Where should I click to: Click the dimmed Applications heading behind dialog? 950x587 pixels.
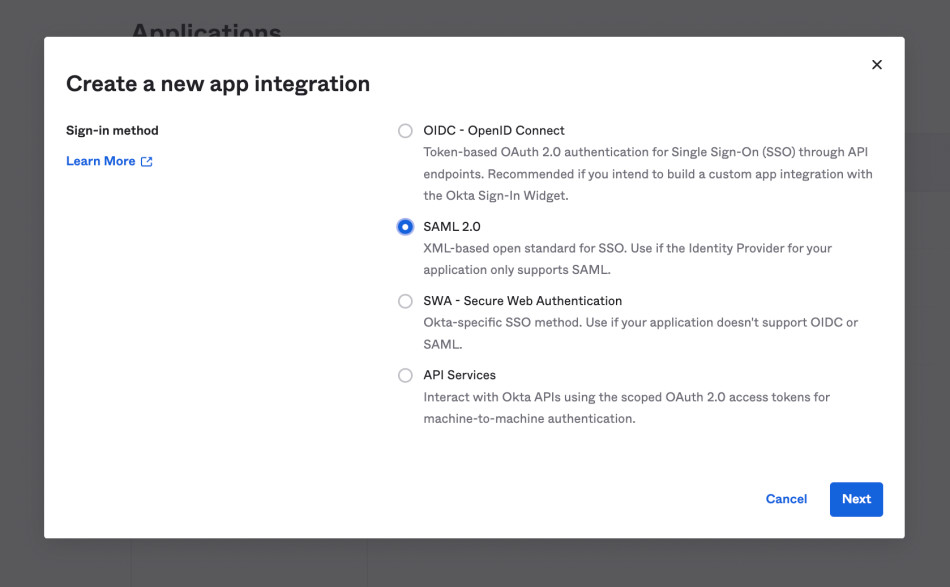[x=206, y=29]
